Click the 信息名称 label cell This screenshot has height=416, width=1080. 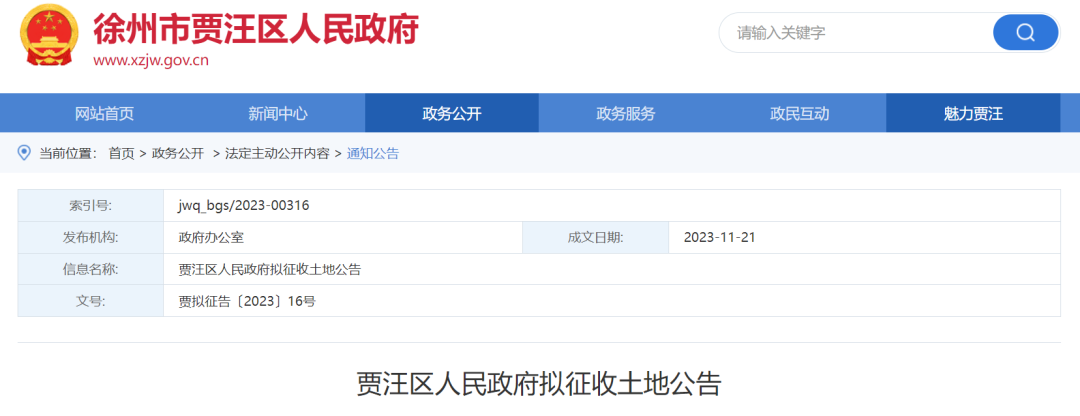pyautogui.click(x=91, y=269)
